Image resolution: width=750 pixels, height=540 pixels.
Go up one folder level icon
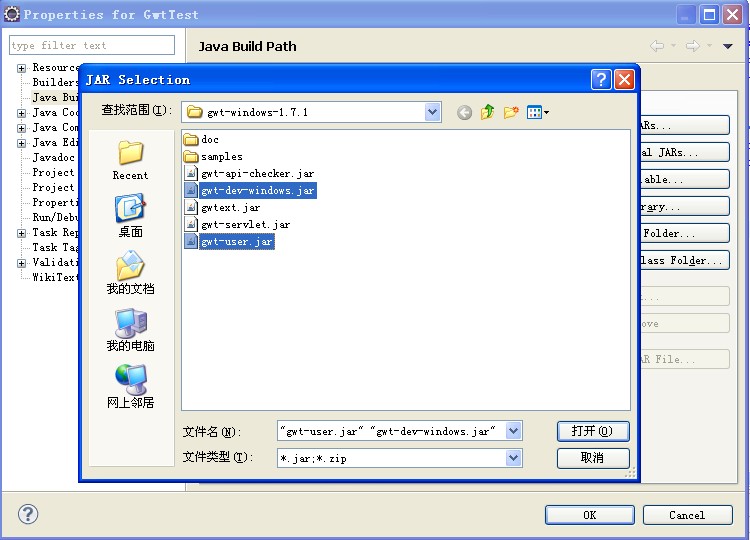click(x=487, y=112)
